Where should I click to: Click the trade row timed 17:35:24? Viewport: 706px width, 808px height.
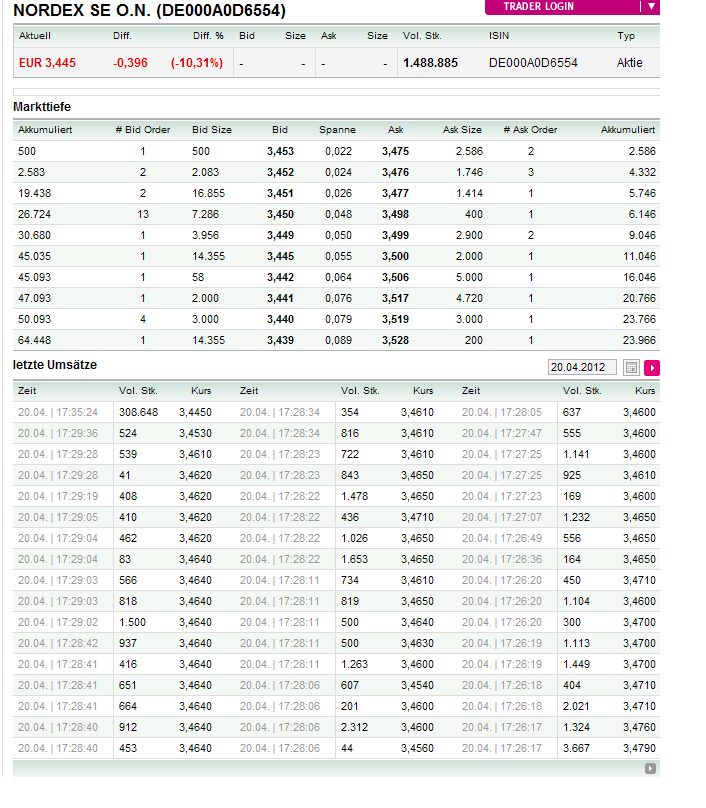point(60,411)
